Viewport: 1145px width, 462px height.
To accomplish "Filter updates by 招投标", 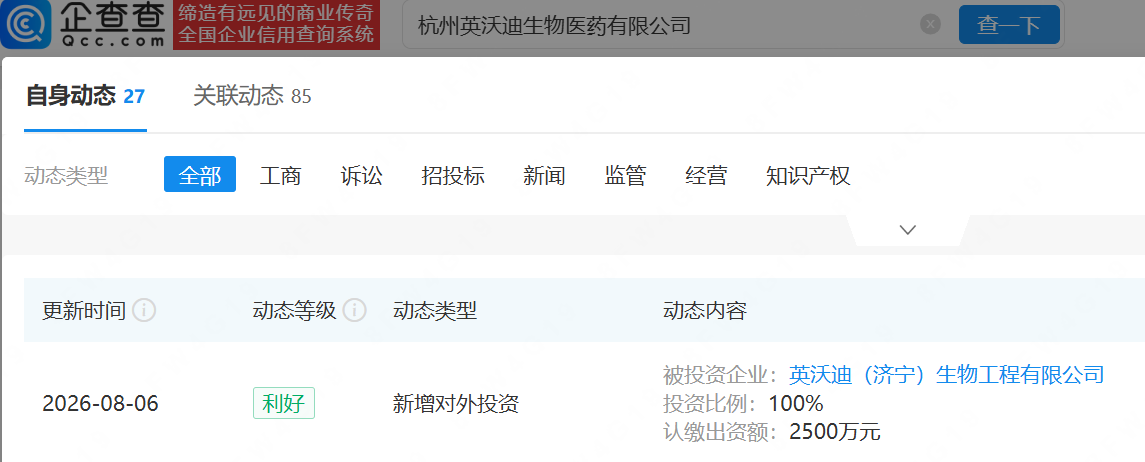I will click(x=453, y=176).
